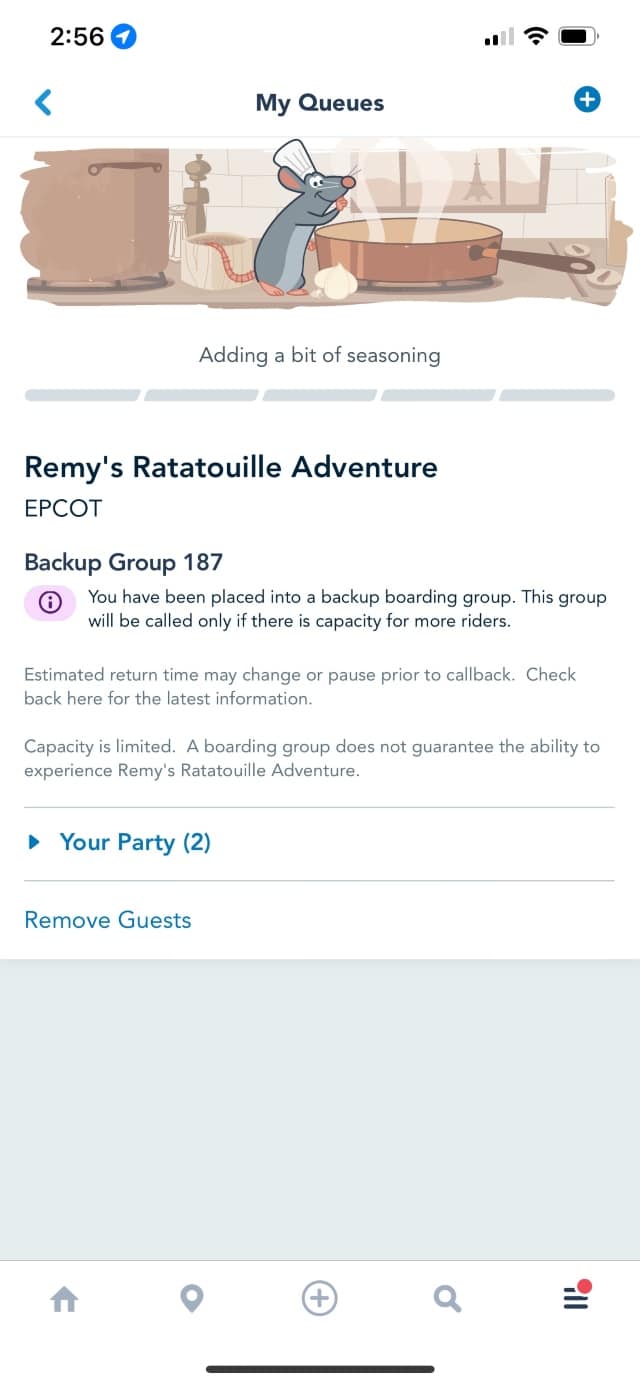Tap the Remy chef illustration banner
Viewport: 640px width, 1385px height.
pyautogui.click(x=319, y=223)
